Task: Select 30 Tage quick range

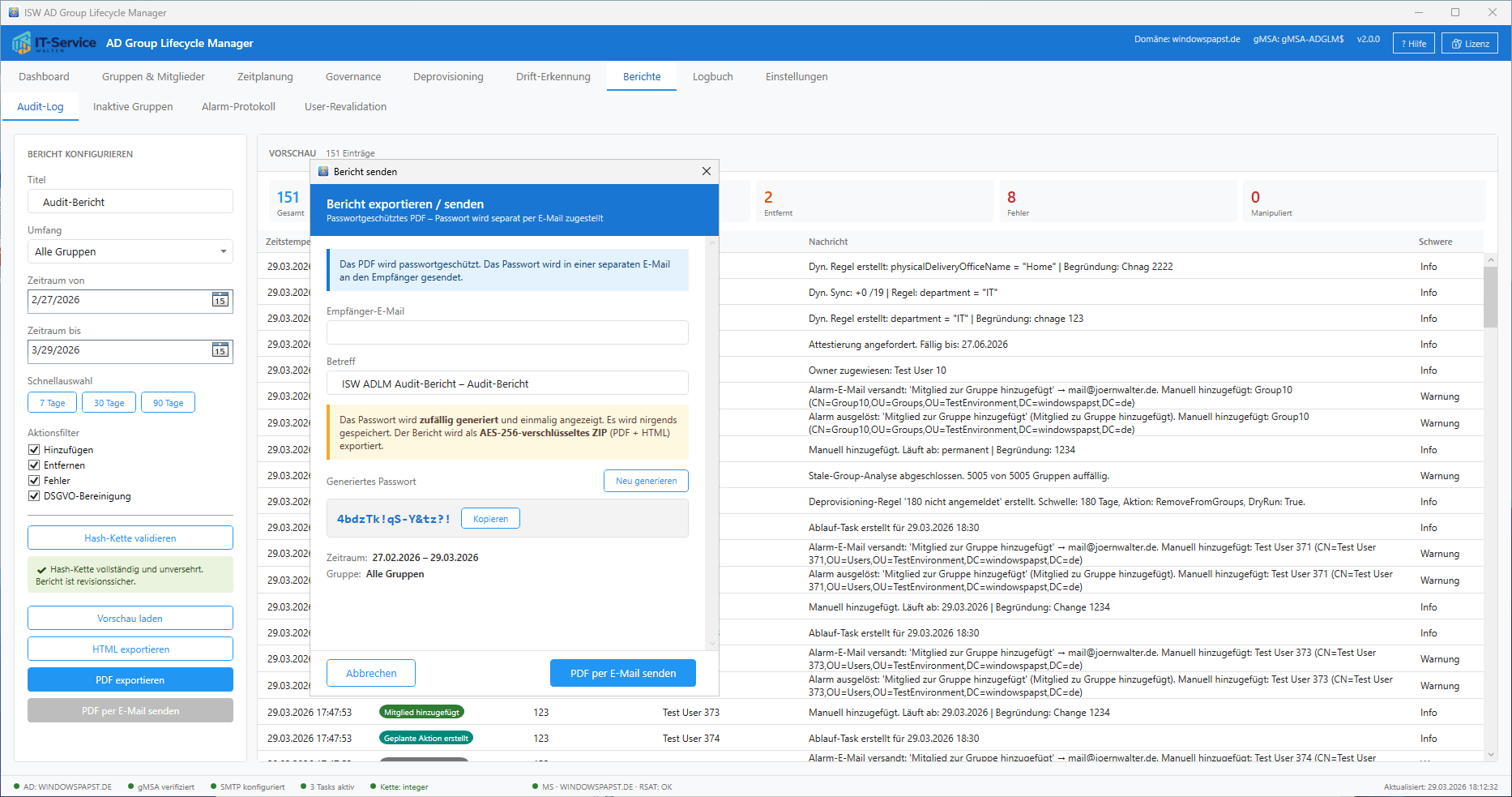Action: (x=109, y=403)
